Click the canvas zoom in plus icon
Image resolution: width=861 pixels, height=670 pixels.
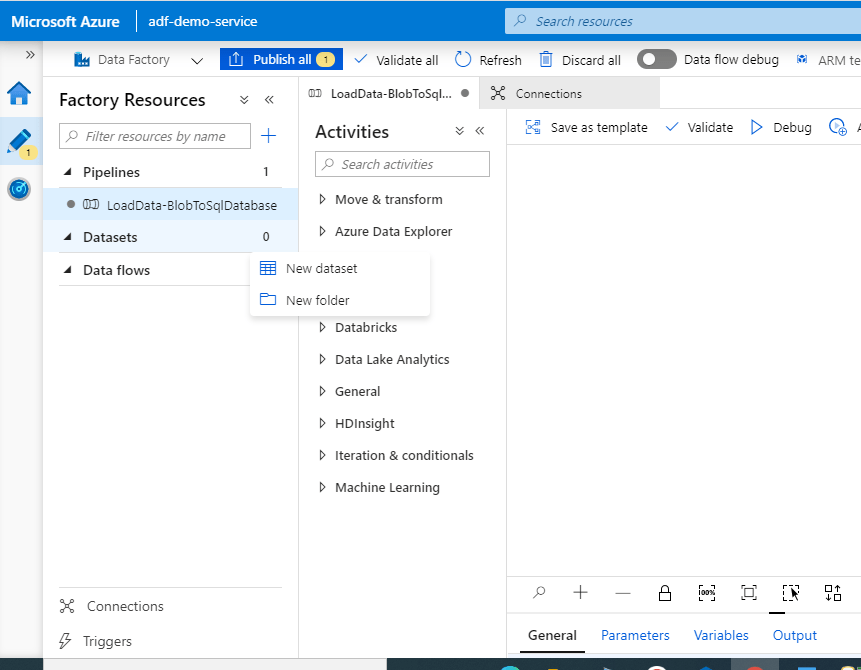[x=580, y=593]
